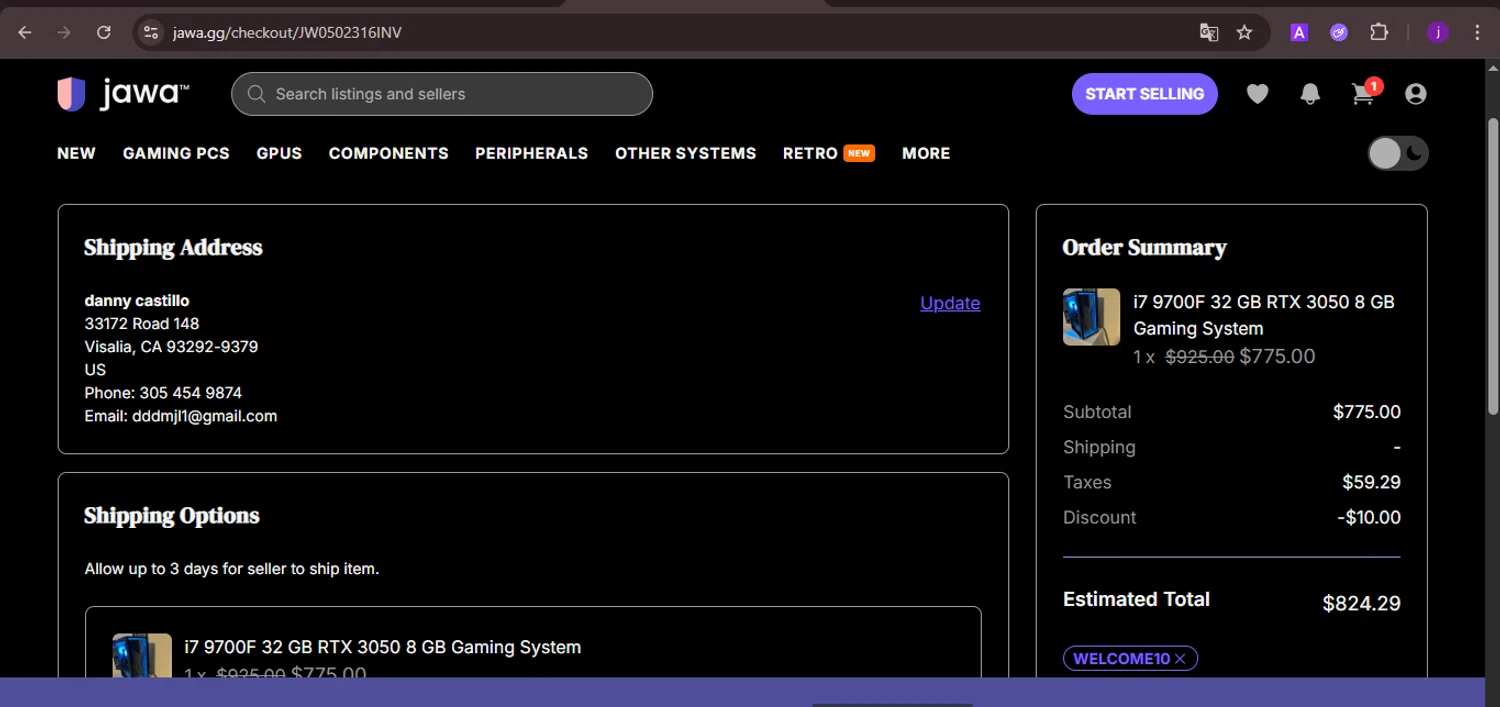Open the COMPONENTS category

pyautogui.click(x=388, y=153)
